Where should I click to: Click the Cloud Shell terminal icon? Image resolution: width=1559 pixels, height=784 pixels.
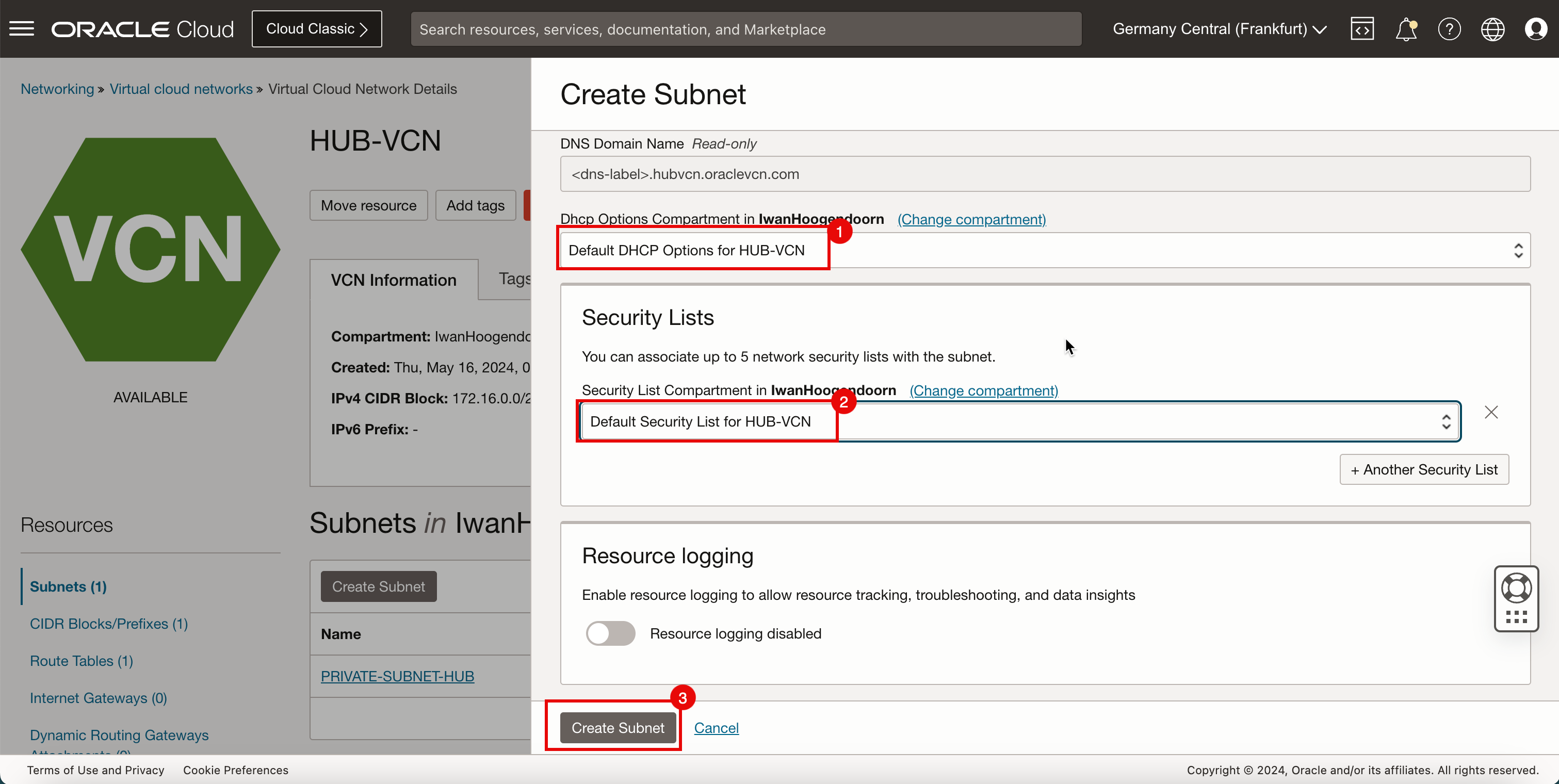click(x=1362, y=29)
